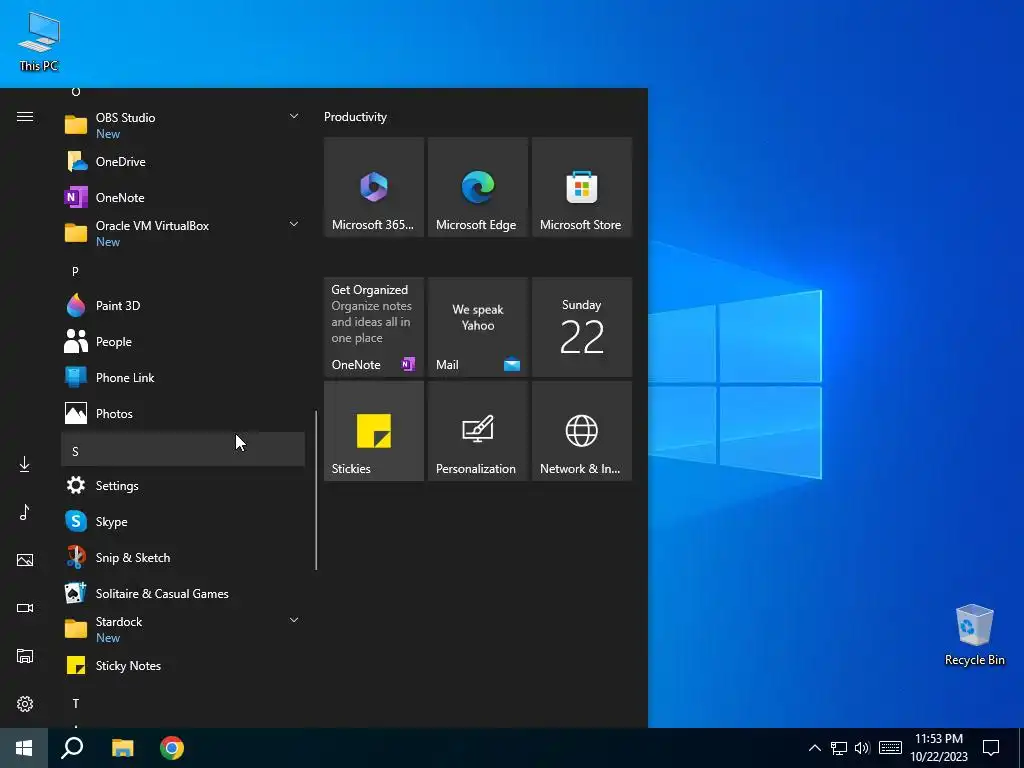Open the notification Action Center

coord(991,748)
